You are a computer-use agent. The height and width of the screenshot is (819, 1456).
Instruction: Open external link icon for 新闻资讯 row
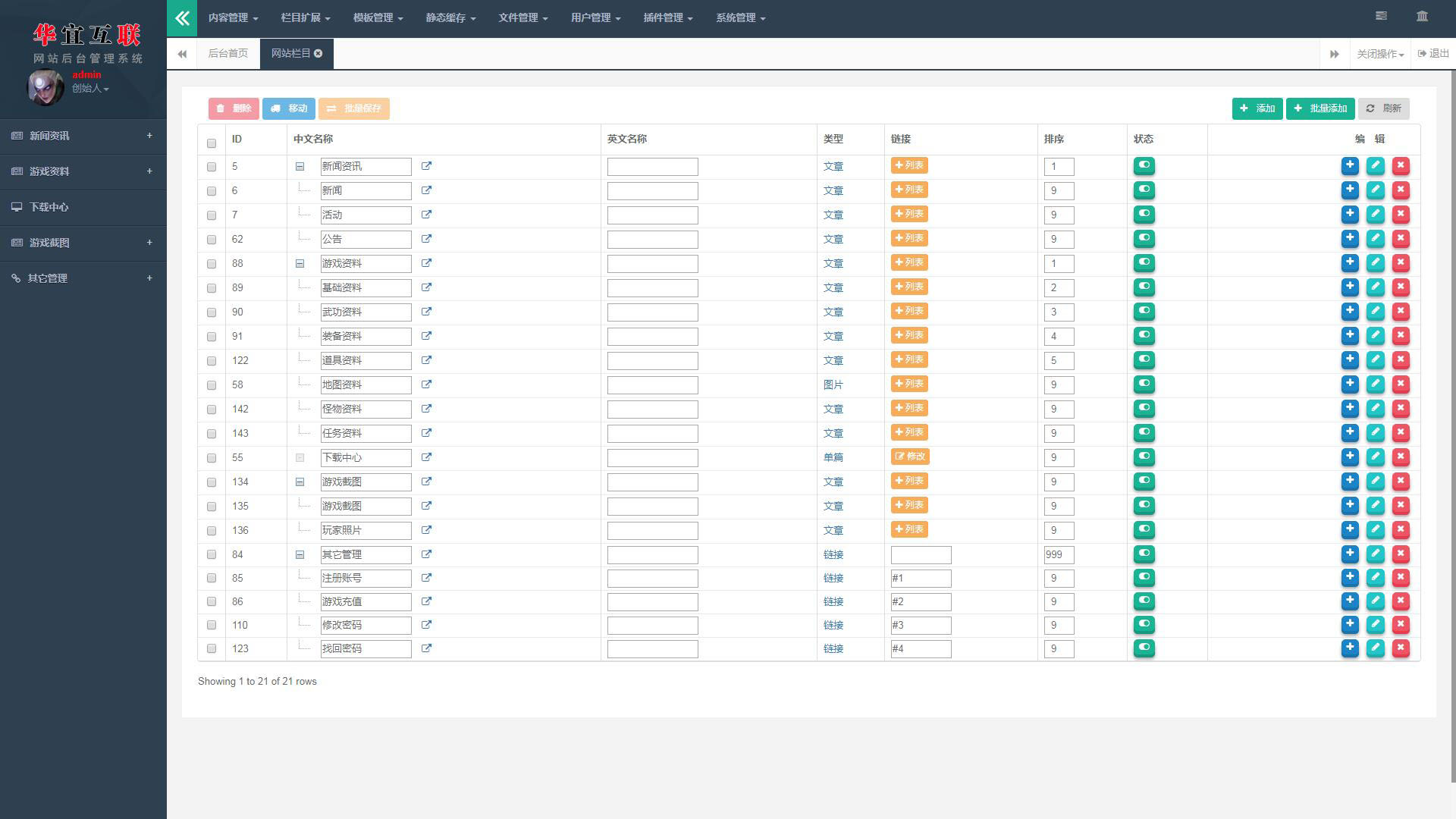(x=426, y=166)
